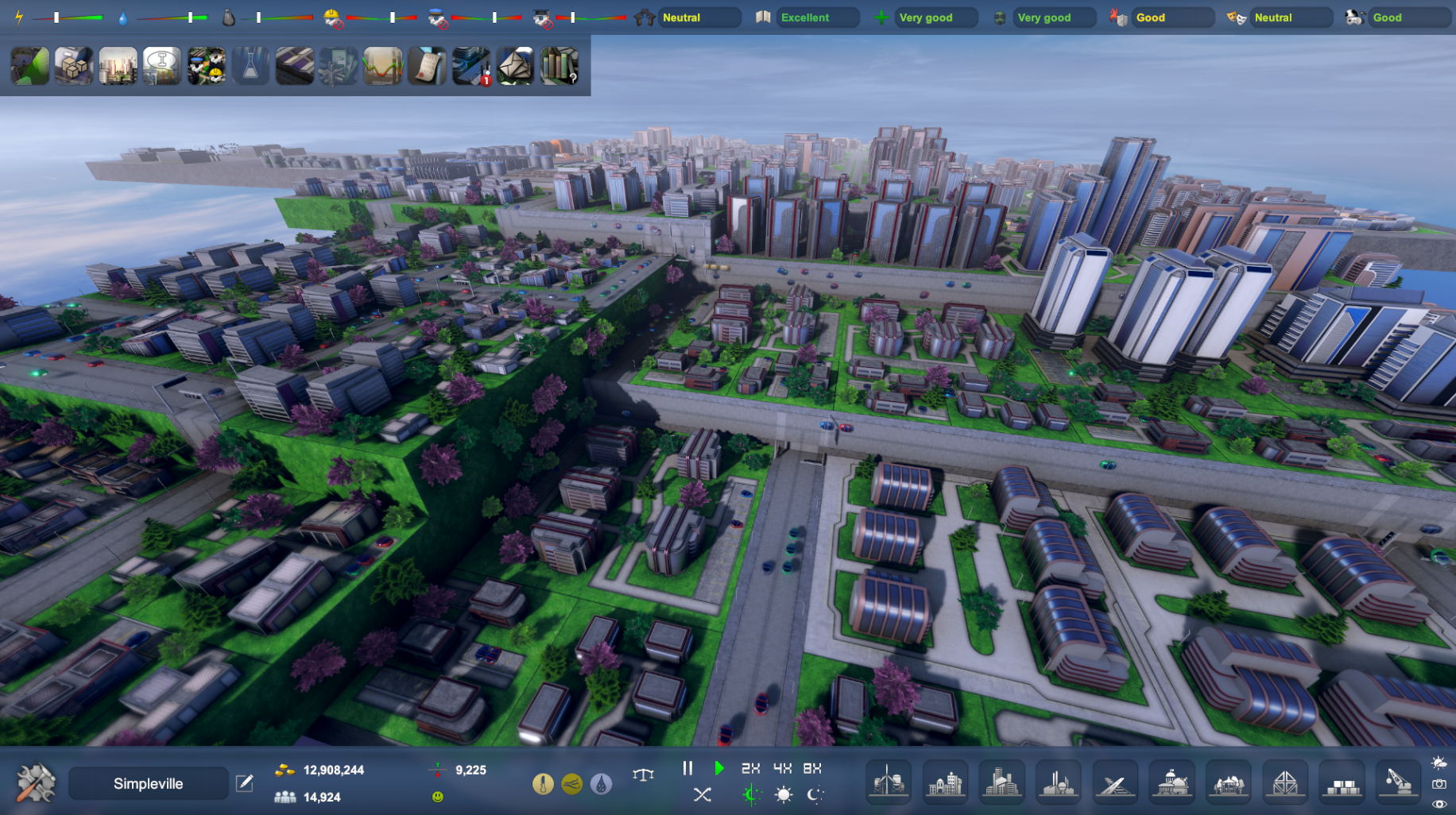This screenshot has height=815, width=1456.
Task: Click the housing Neutral status indicator
Action: point(699,17)
